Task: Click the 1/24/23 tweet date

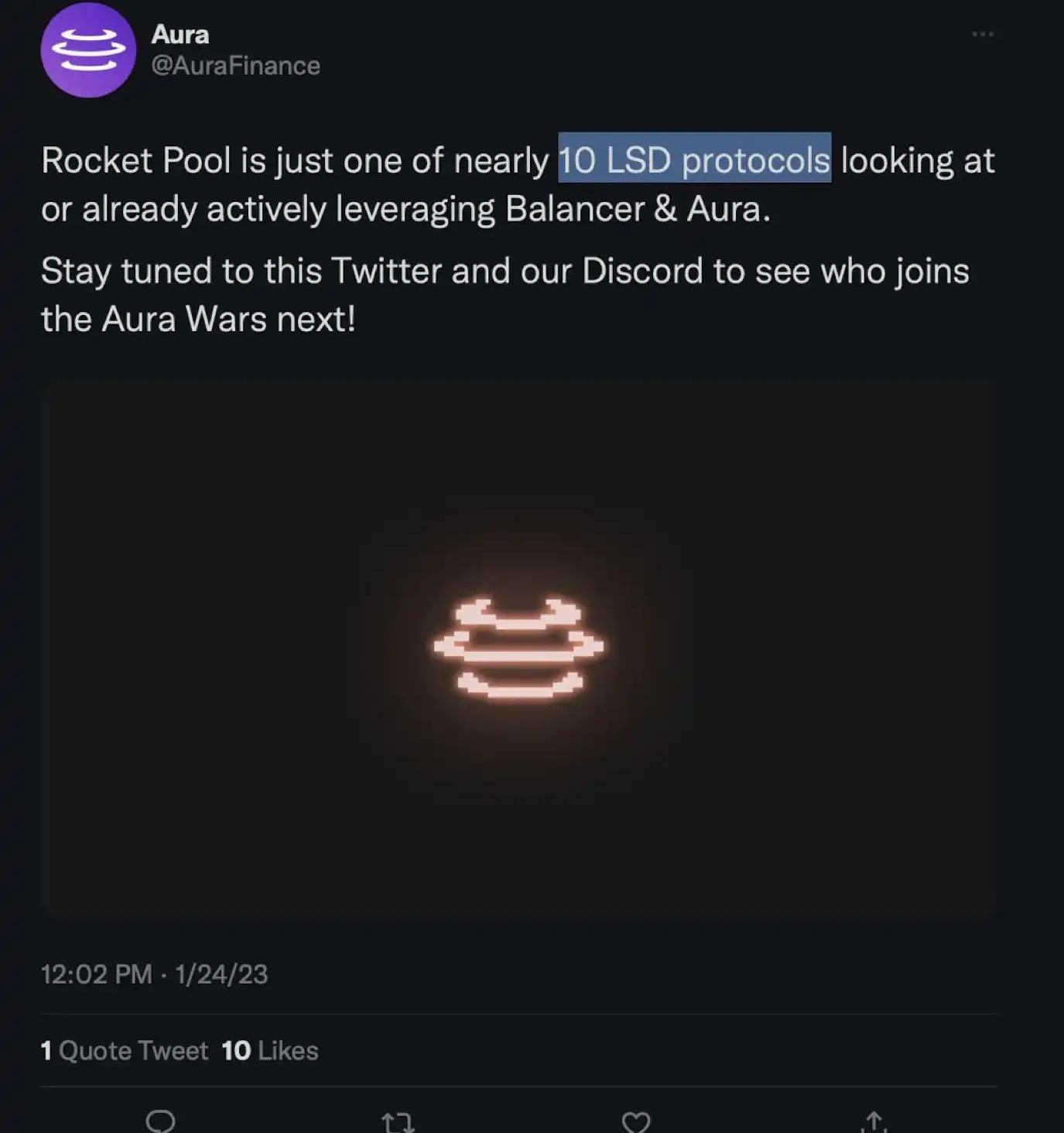Action: (221, 974)
